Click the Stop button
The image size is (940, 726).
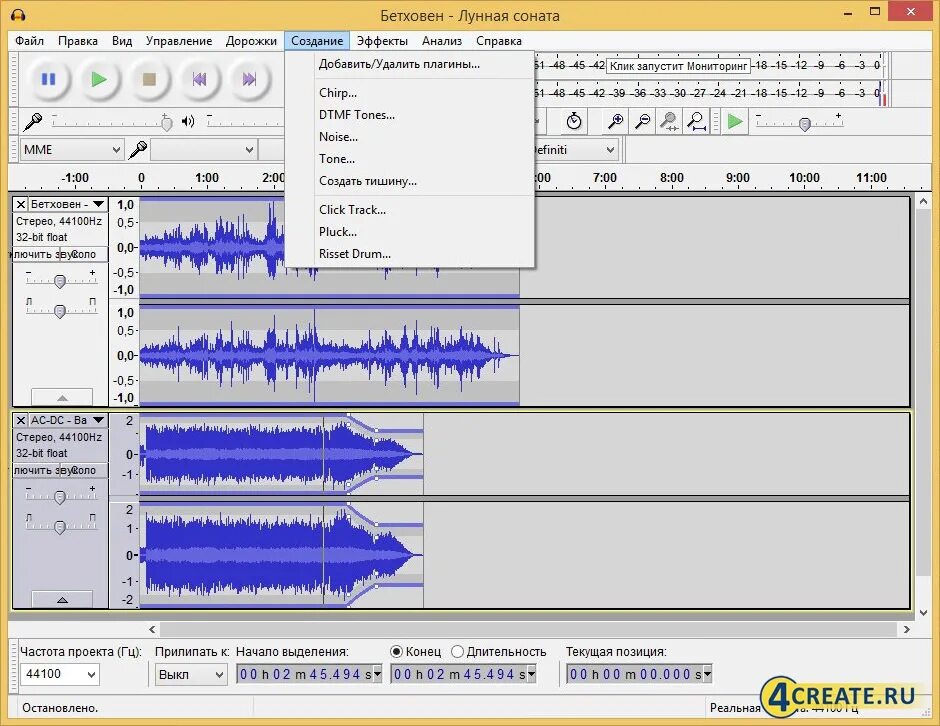tap(149, 79)
